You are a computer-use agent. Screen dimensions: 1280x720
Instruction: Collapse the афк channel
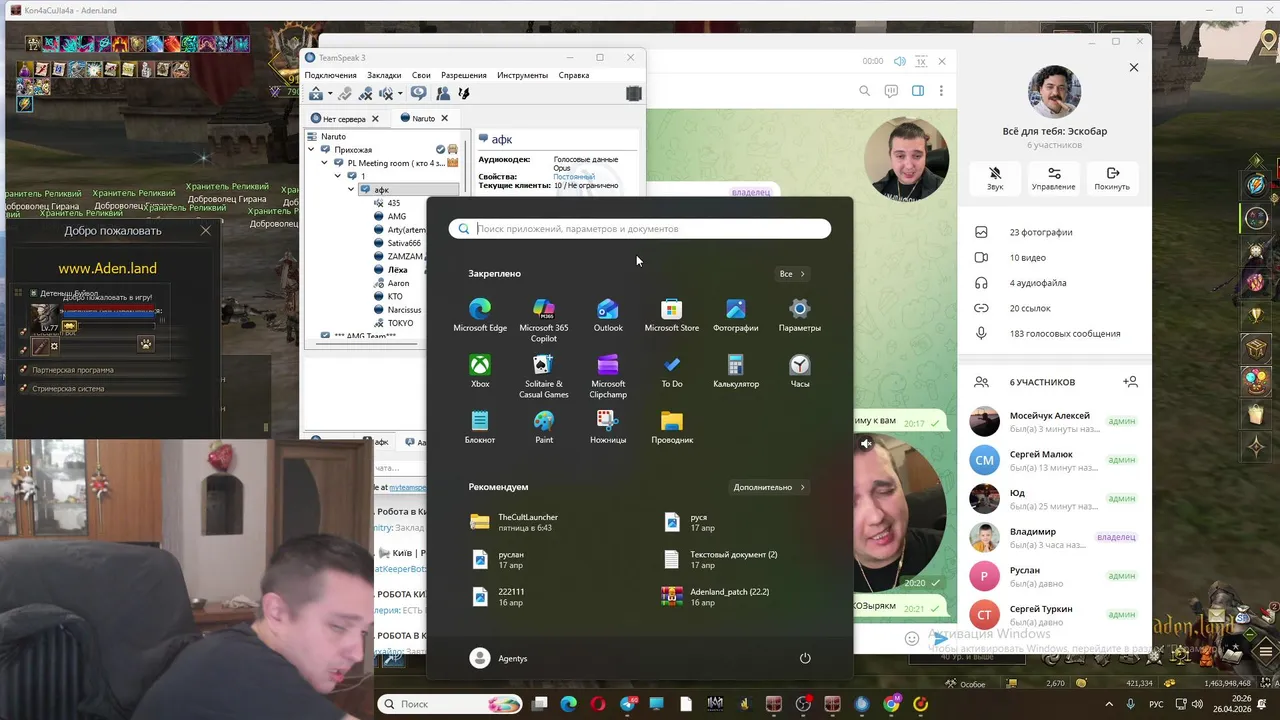pos(351,189)
